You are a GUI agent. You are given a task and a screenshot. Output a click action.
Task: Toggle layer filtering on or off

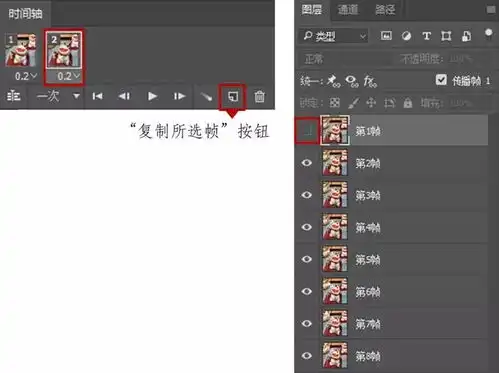[488, 33]
